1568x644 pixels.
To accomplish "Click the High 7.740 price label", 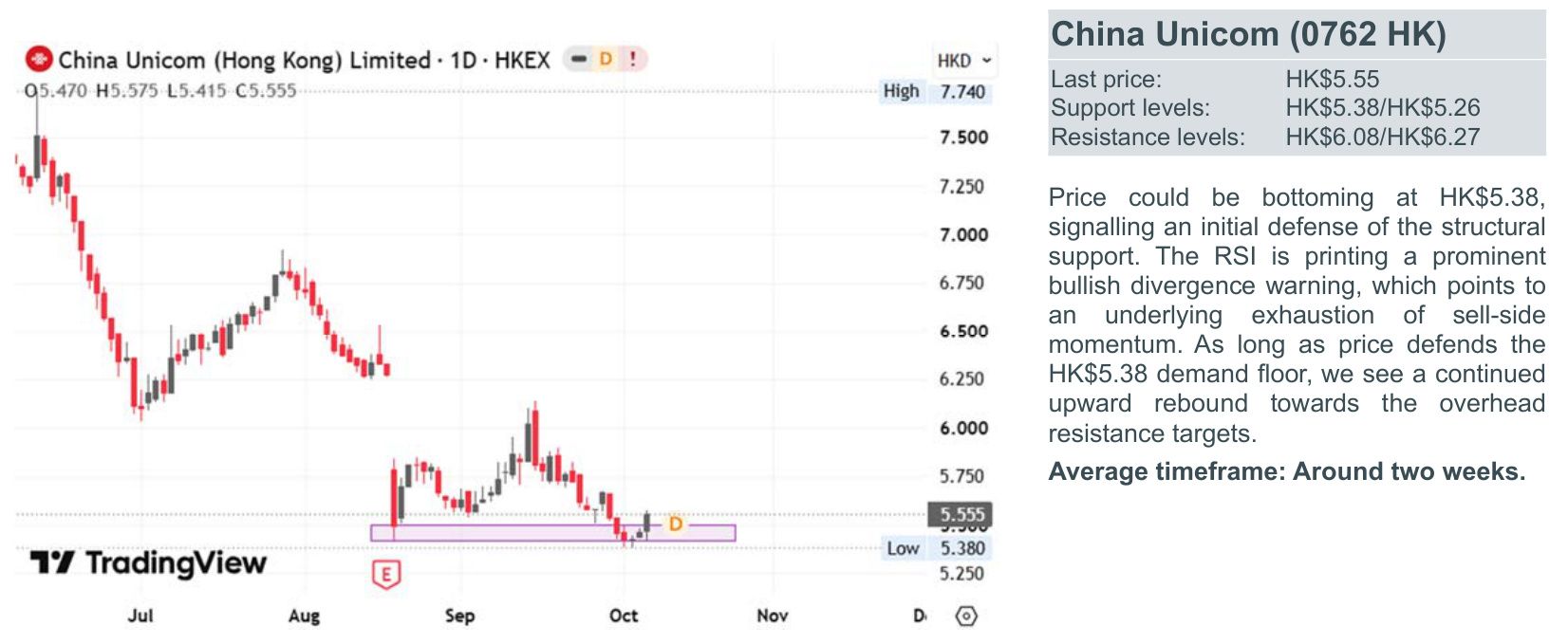I will click(x=935, y=92).
